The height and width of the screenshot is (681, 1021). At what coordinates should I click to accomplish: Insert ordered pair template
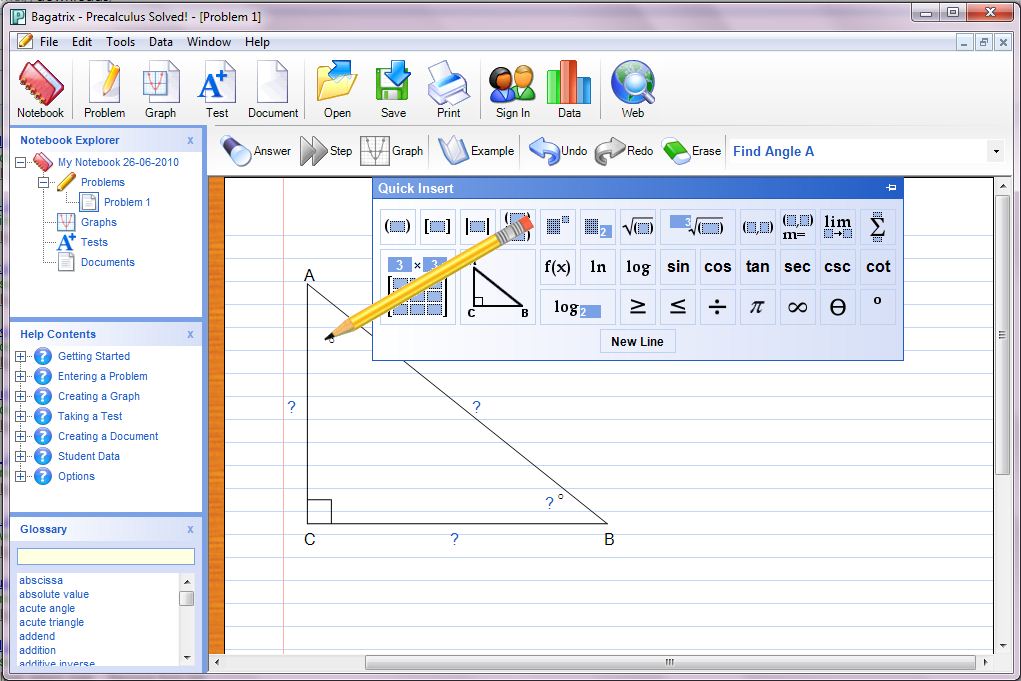point(758,227)
